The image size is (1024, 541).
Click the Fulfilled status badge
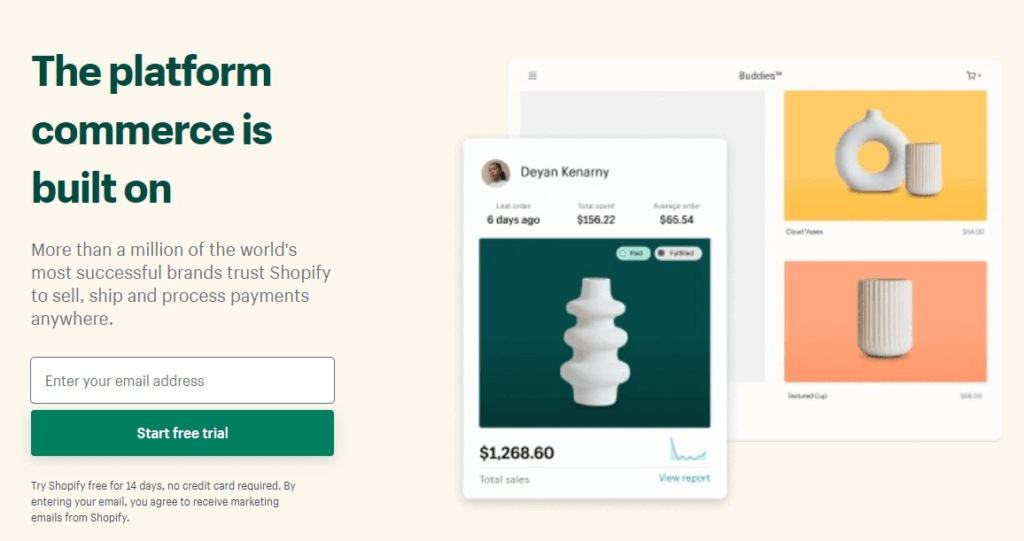[678, 253]
